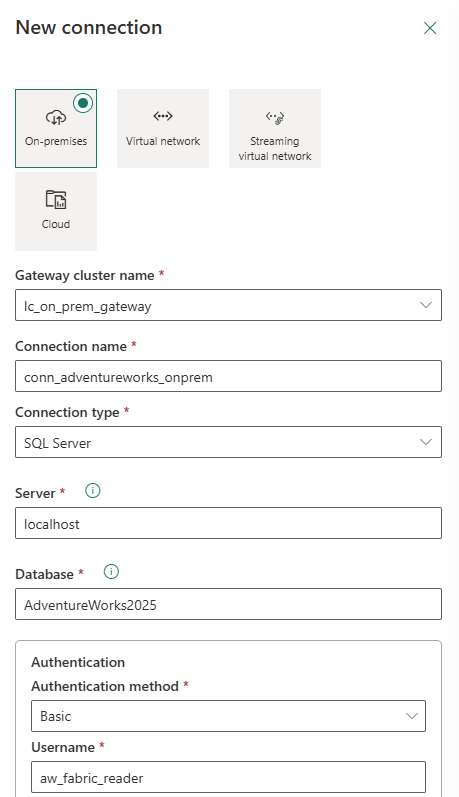Click the Authentication section title
Viewport: 459px width, 797px height.
(78, 662)
